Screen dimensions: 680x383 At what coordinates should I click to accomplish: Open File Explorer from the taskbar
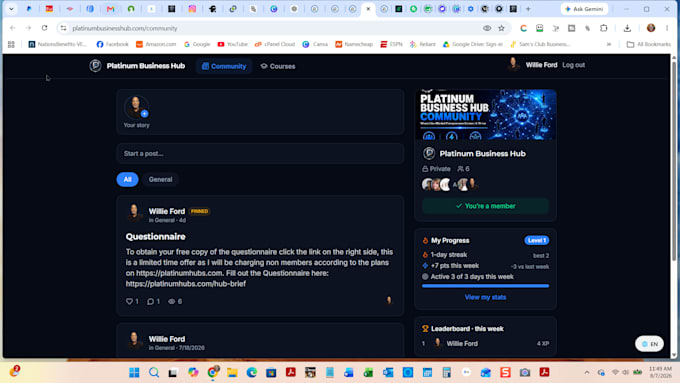[232, 372]
